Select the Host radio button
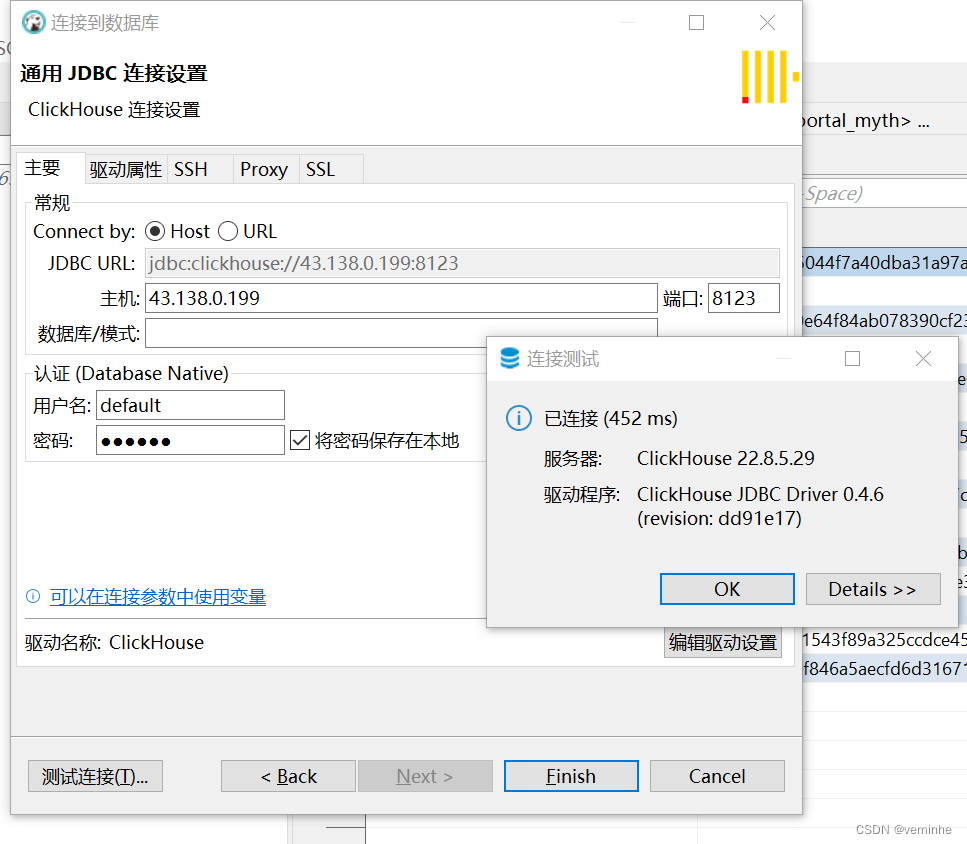 pyautogui.click(x=155, y=231)
